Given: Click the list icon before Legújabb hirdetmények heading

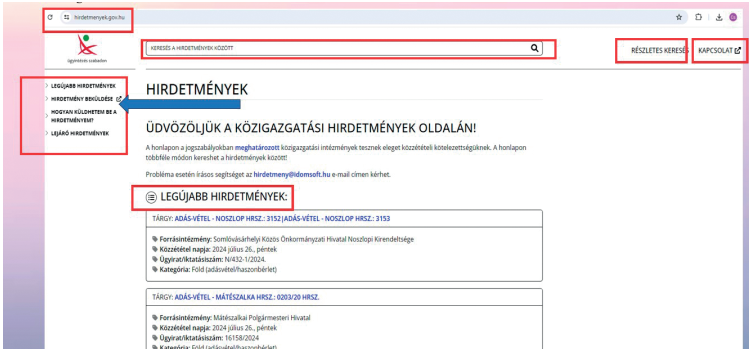Looking at the screenshot, I should [x=151, y=196].
